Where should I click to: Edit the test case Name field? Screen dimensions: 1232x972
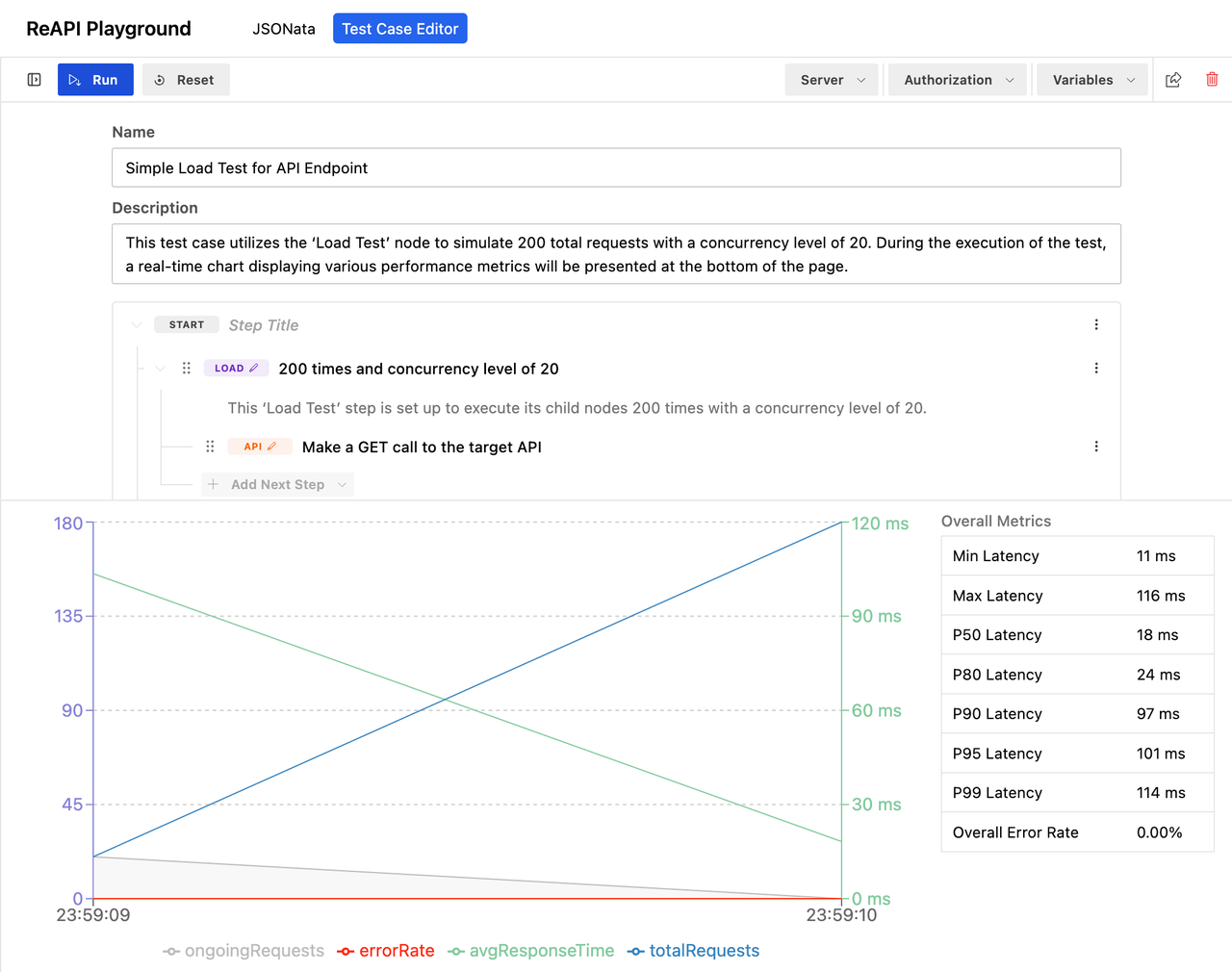616,167
